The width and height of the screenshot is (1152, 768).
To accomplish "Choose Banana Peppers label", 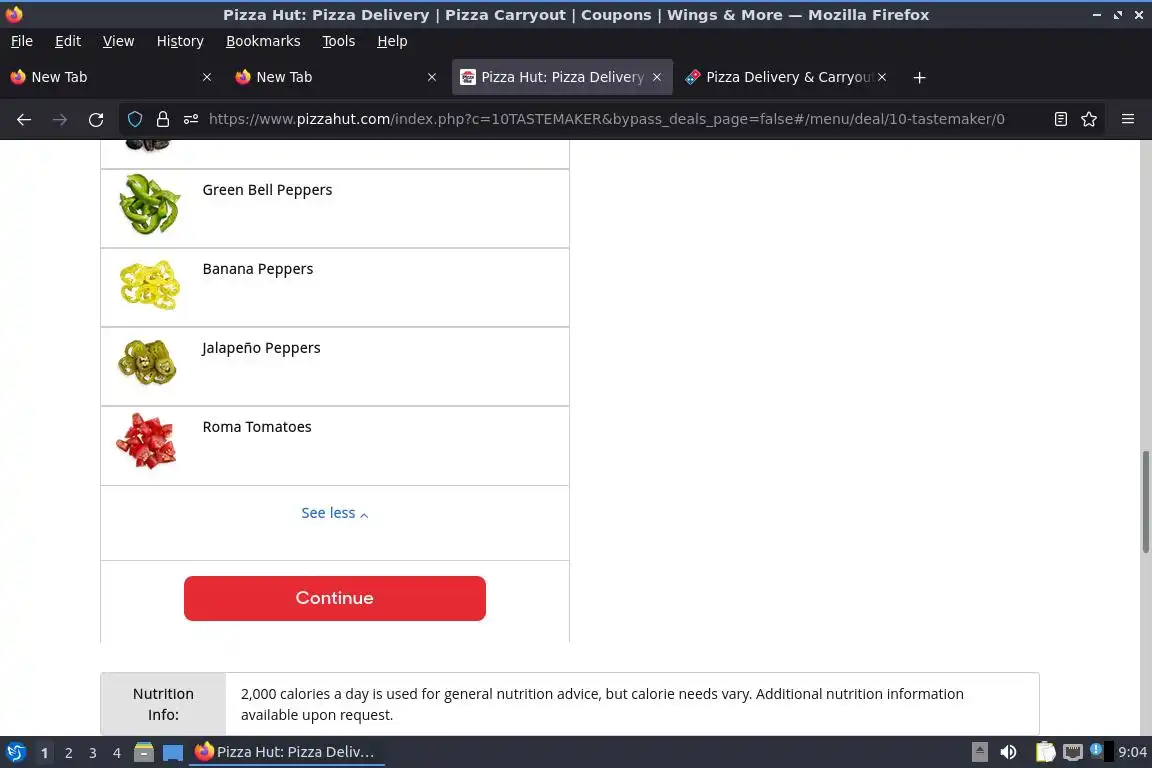I will 258,269.
